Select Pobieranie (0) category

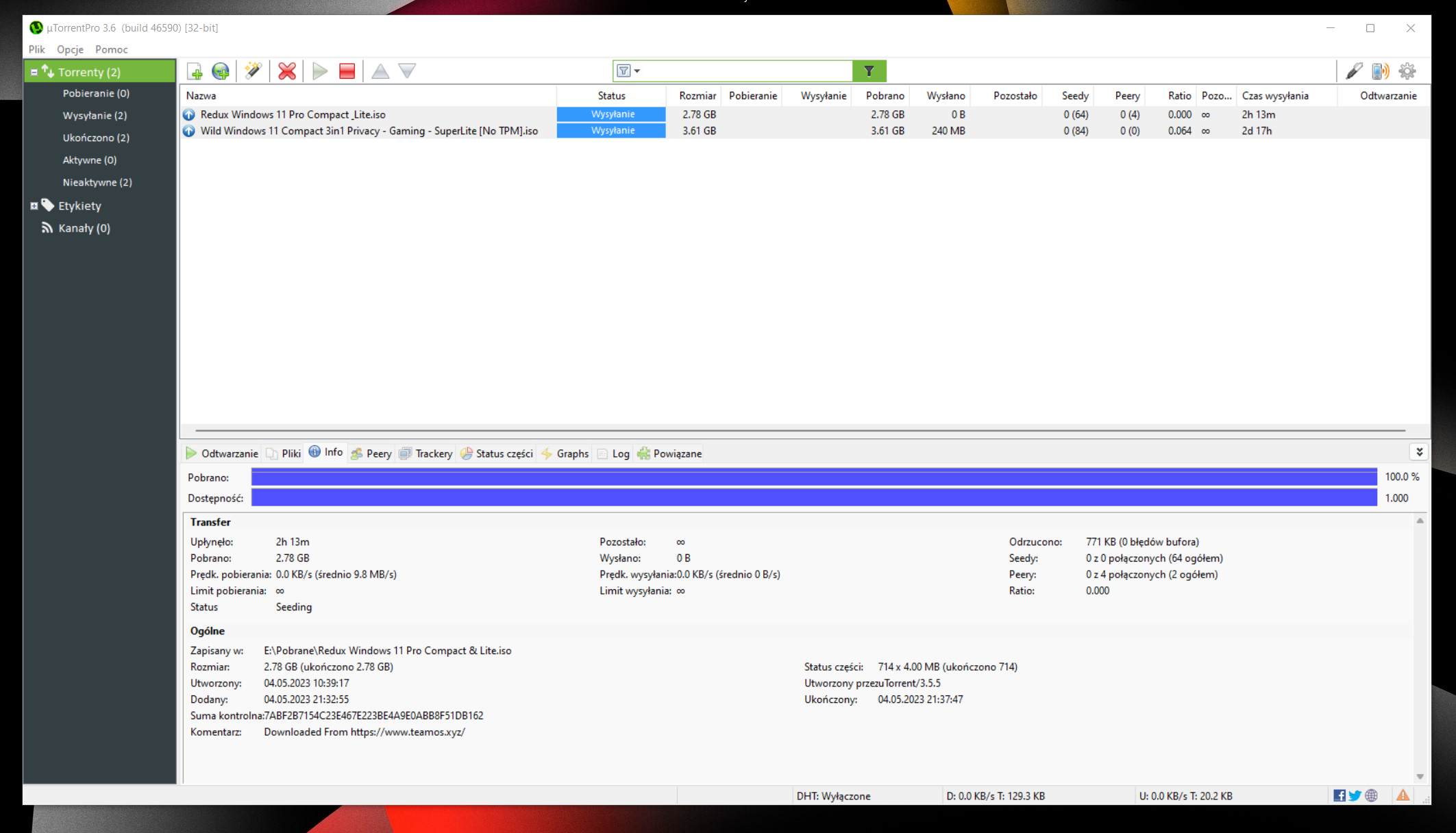[96, 93]
